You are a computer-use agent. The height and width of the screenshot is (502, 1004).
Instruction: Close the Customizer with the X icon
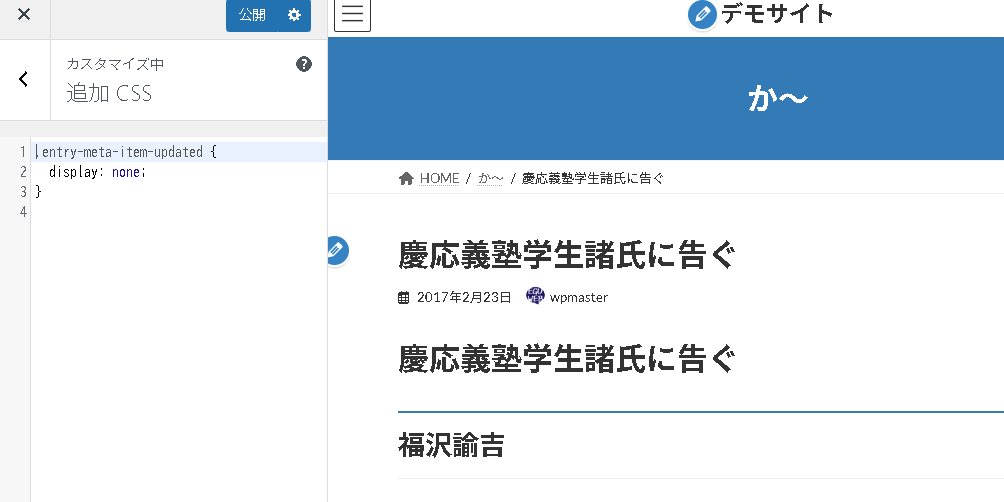(24, 15)
